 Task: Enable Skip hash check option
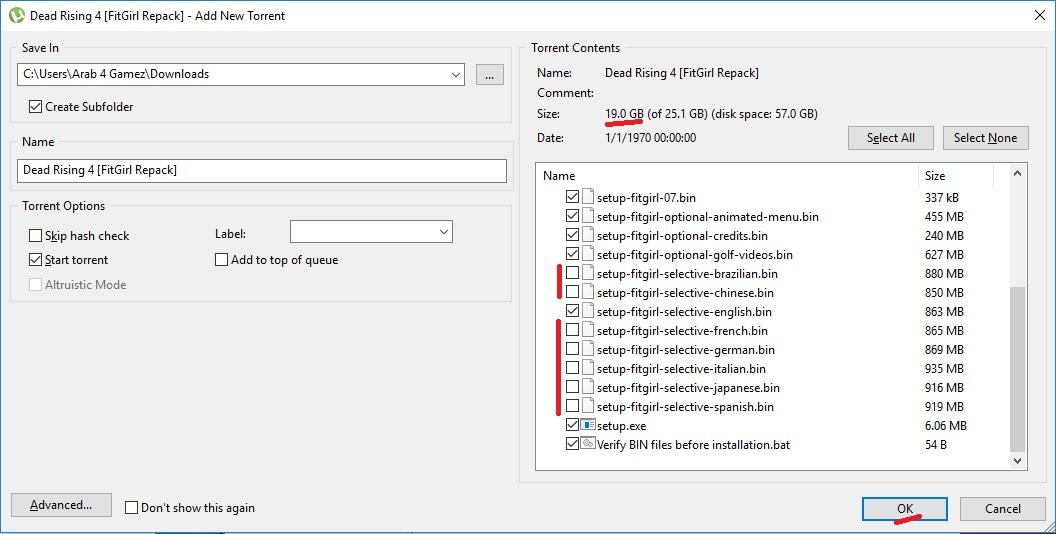click(36, 236)
